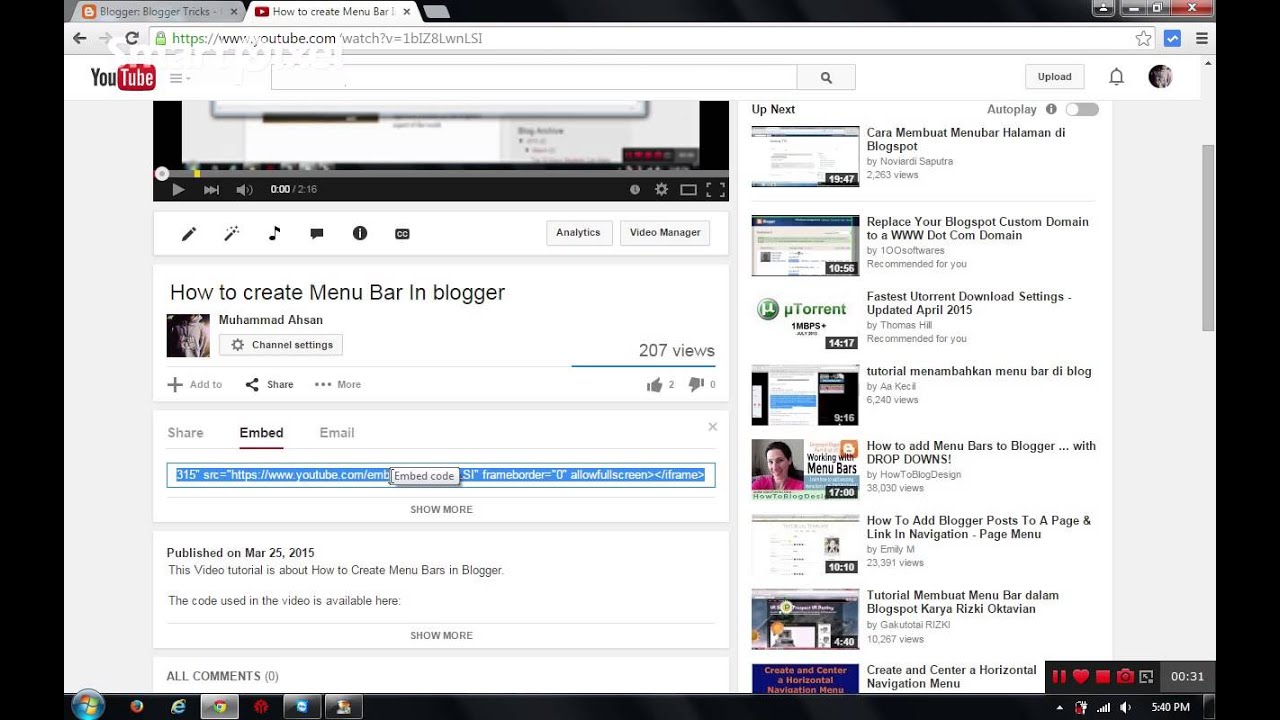Switch to the Email tab
Screen dimensions: 1280x720
pyautogui.click(x=337, y=433)
